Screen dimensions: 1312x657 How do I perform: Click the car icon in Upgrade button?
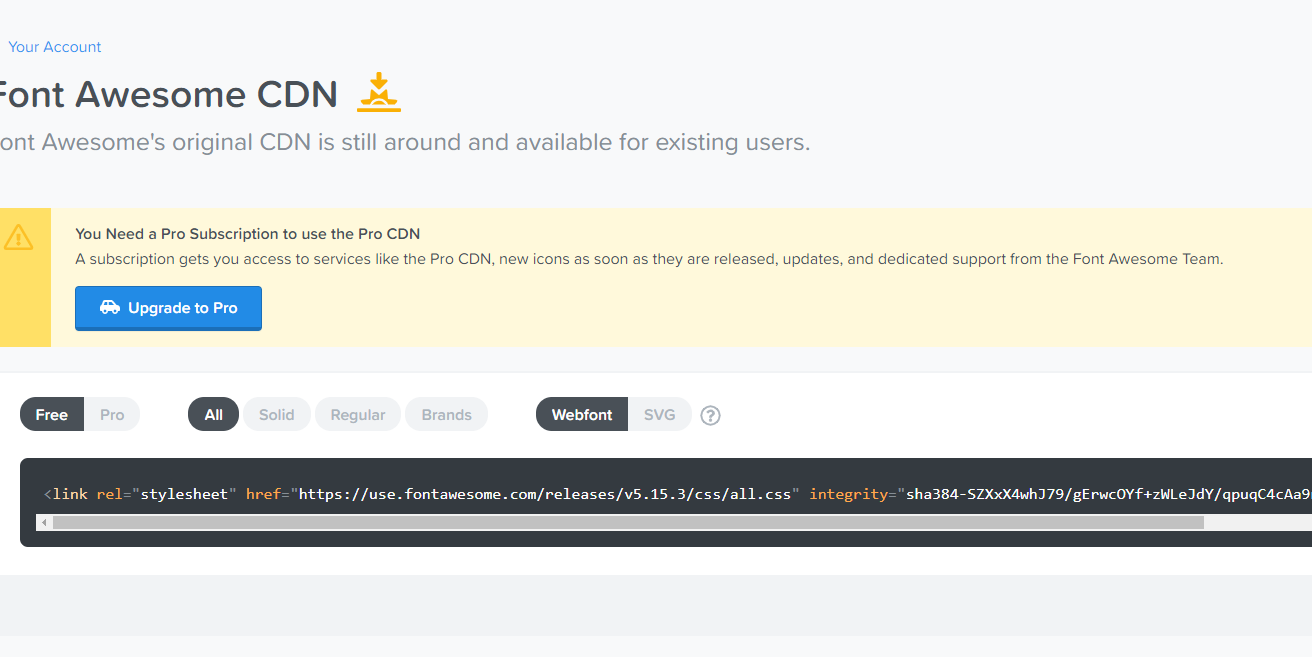tap(110, 308)
